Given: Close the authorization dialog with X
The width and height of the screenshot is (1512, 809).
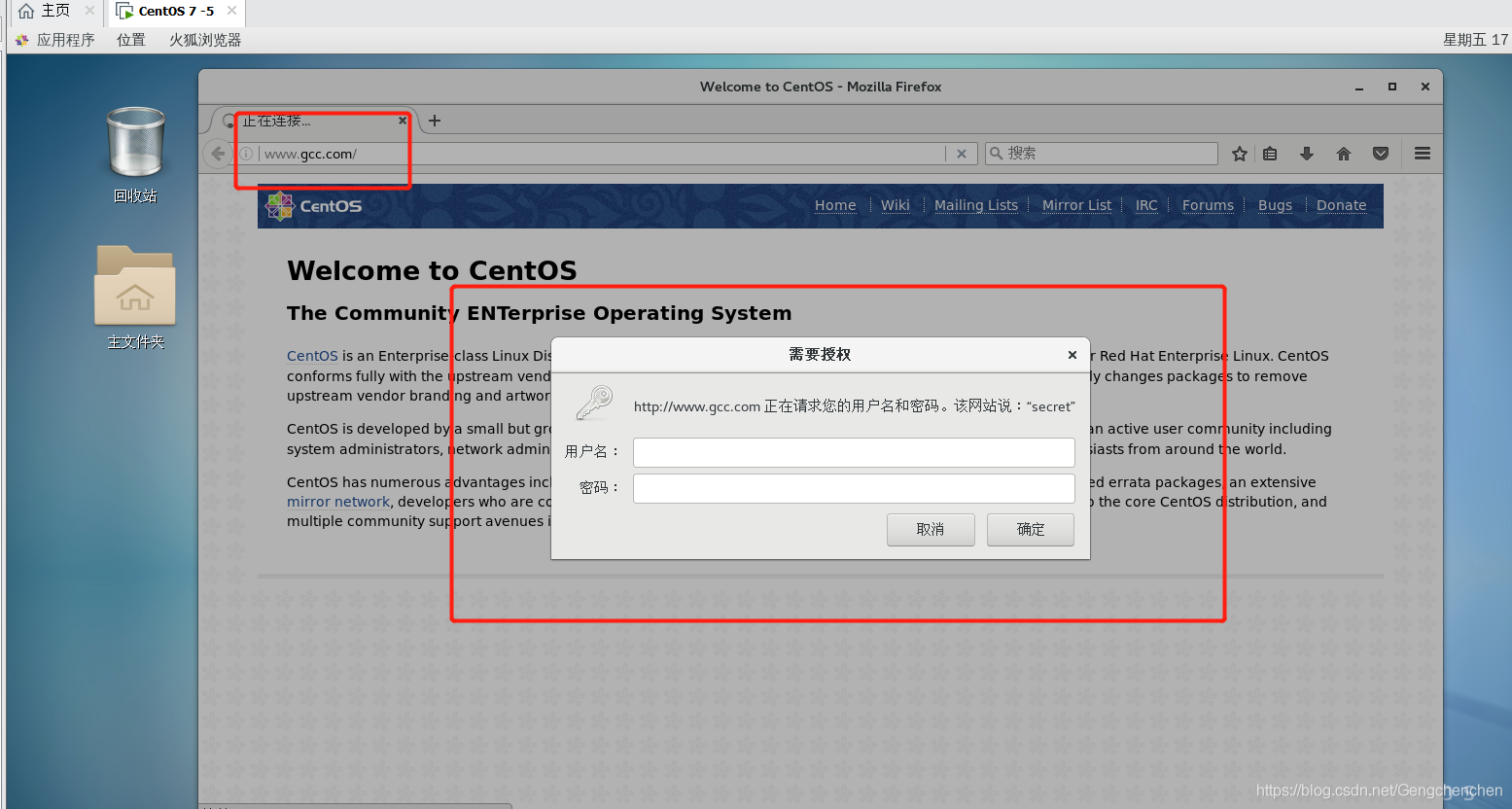Looking at the screenshot, I should (x=1072, y=355).
